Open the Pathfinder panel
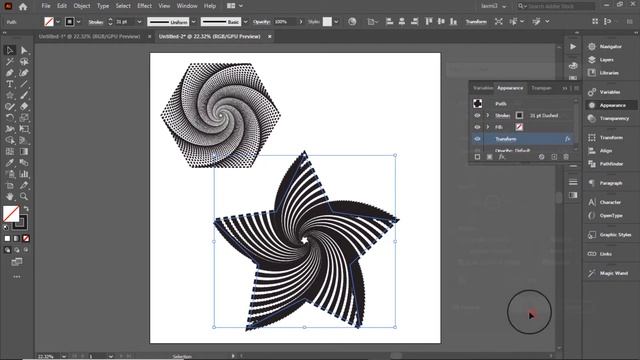 coord(610,164)
